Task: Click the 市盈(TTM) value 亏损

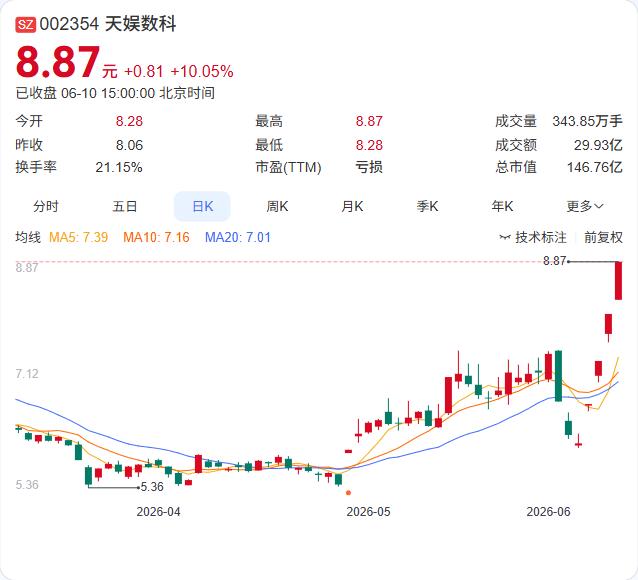Action: (369, 167)
